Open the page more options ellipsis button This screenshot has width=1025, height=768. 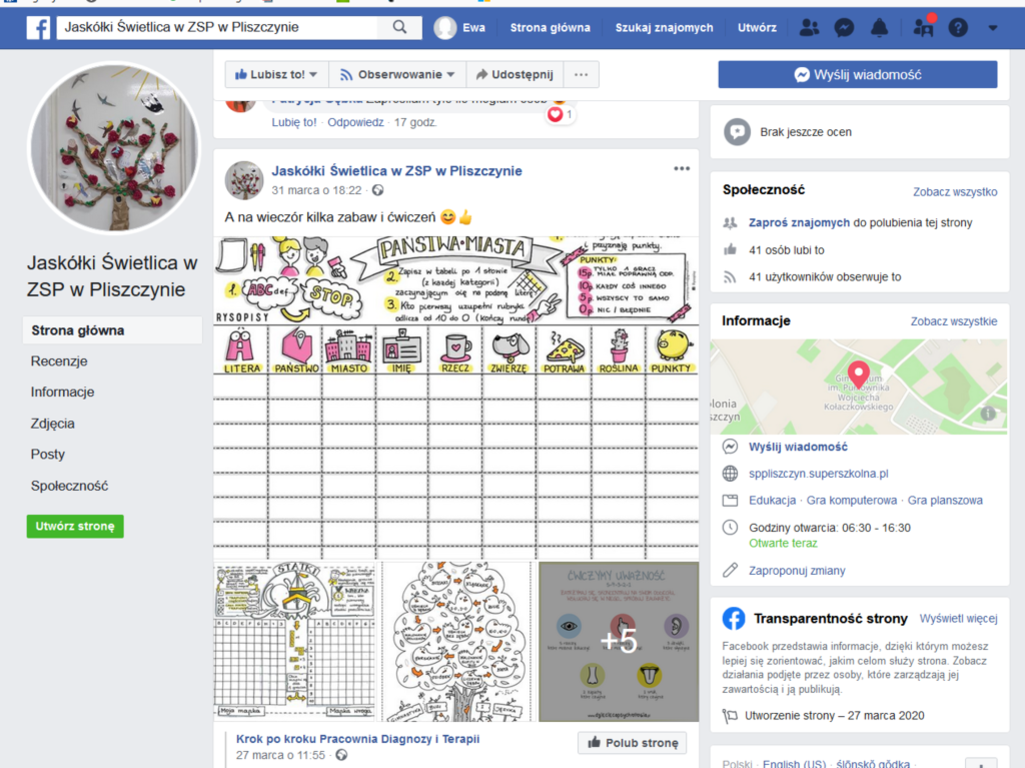581,75
